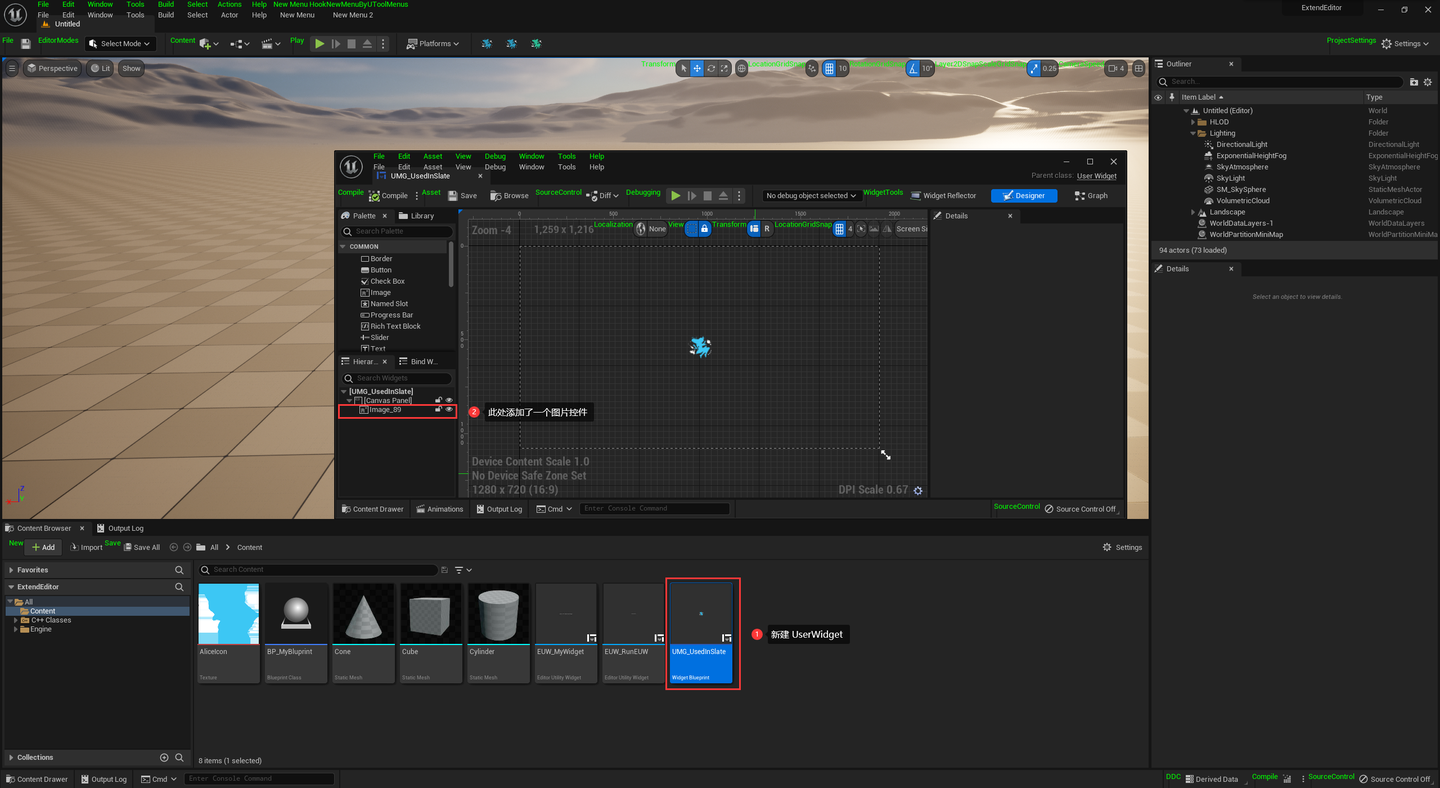The width and height of the screenshot is (1440, 788).
Task: Toggle visibility eye of Image_89 widget
Action: point(449,410)
